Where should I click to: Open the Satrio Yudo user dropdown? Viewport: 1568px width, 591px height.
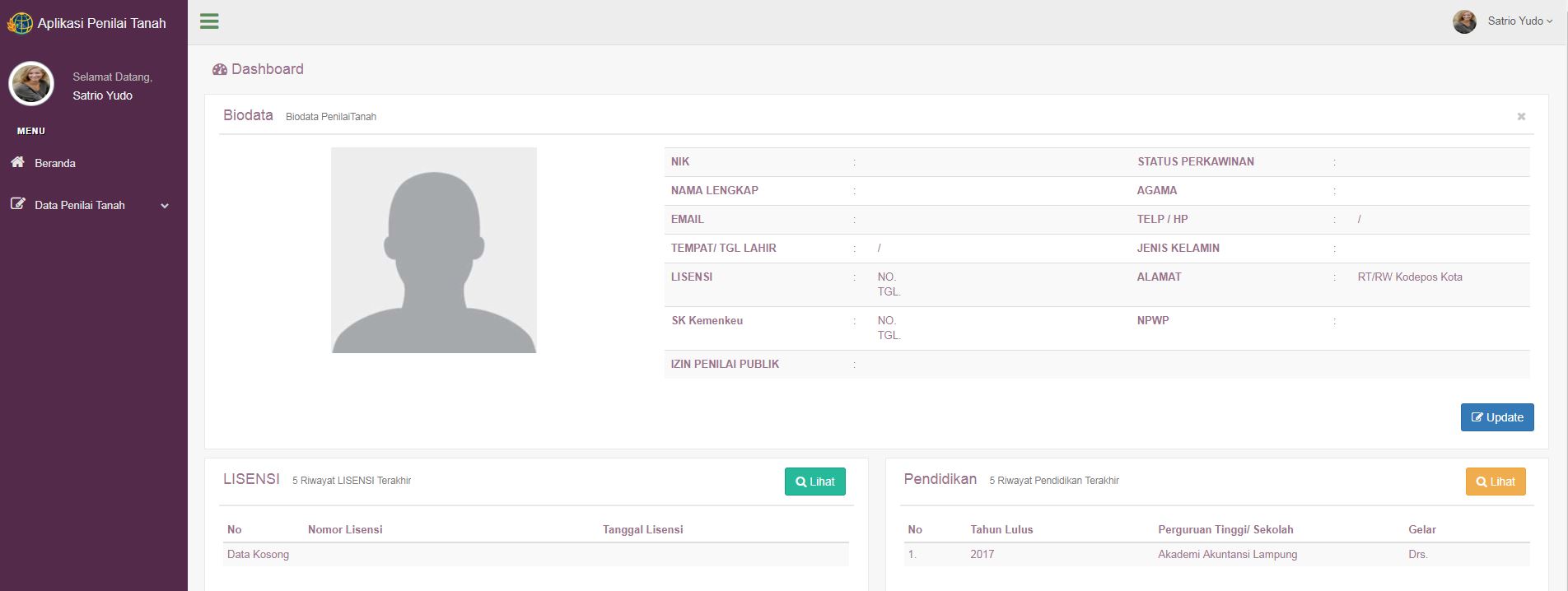tap(1519, 21)
